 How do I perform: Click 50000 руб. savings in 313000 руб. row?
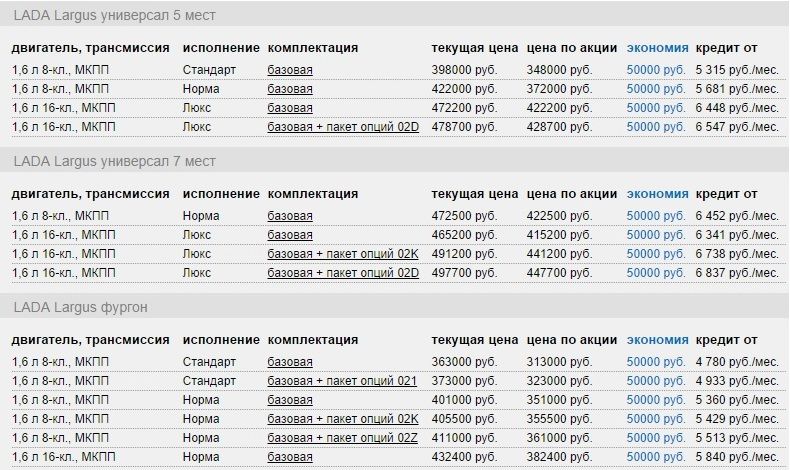[x=655, y=362]
